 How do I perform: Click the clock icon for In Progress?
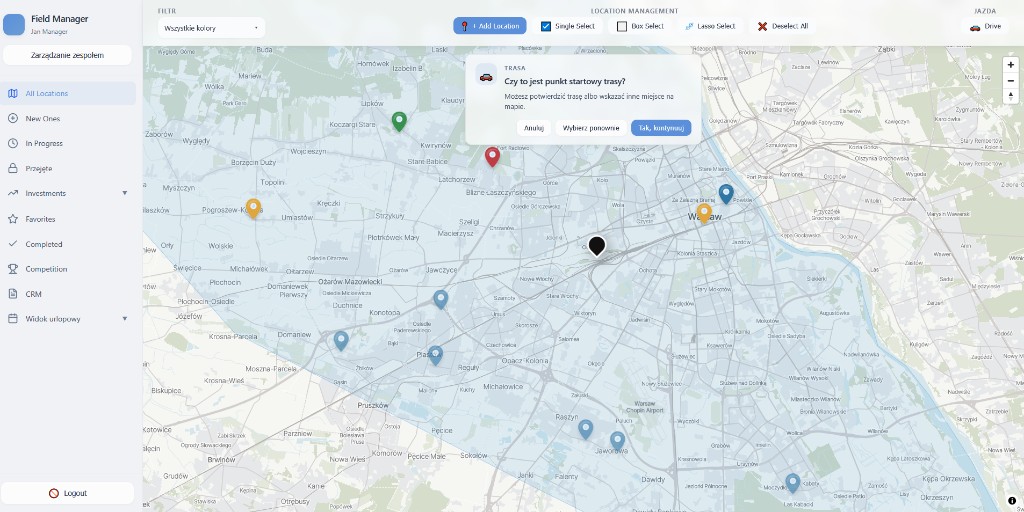click(x=12, y=144)
